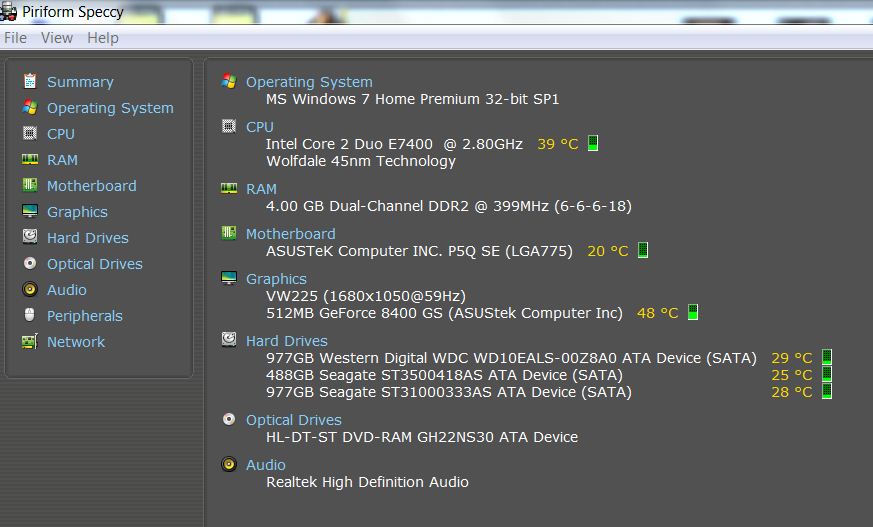Click the GeForce temperature indicator next to 48 °C
This screenshot has width=873, height=527.
point(693,312)
